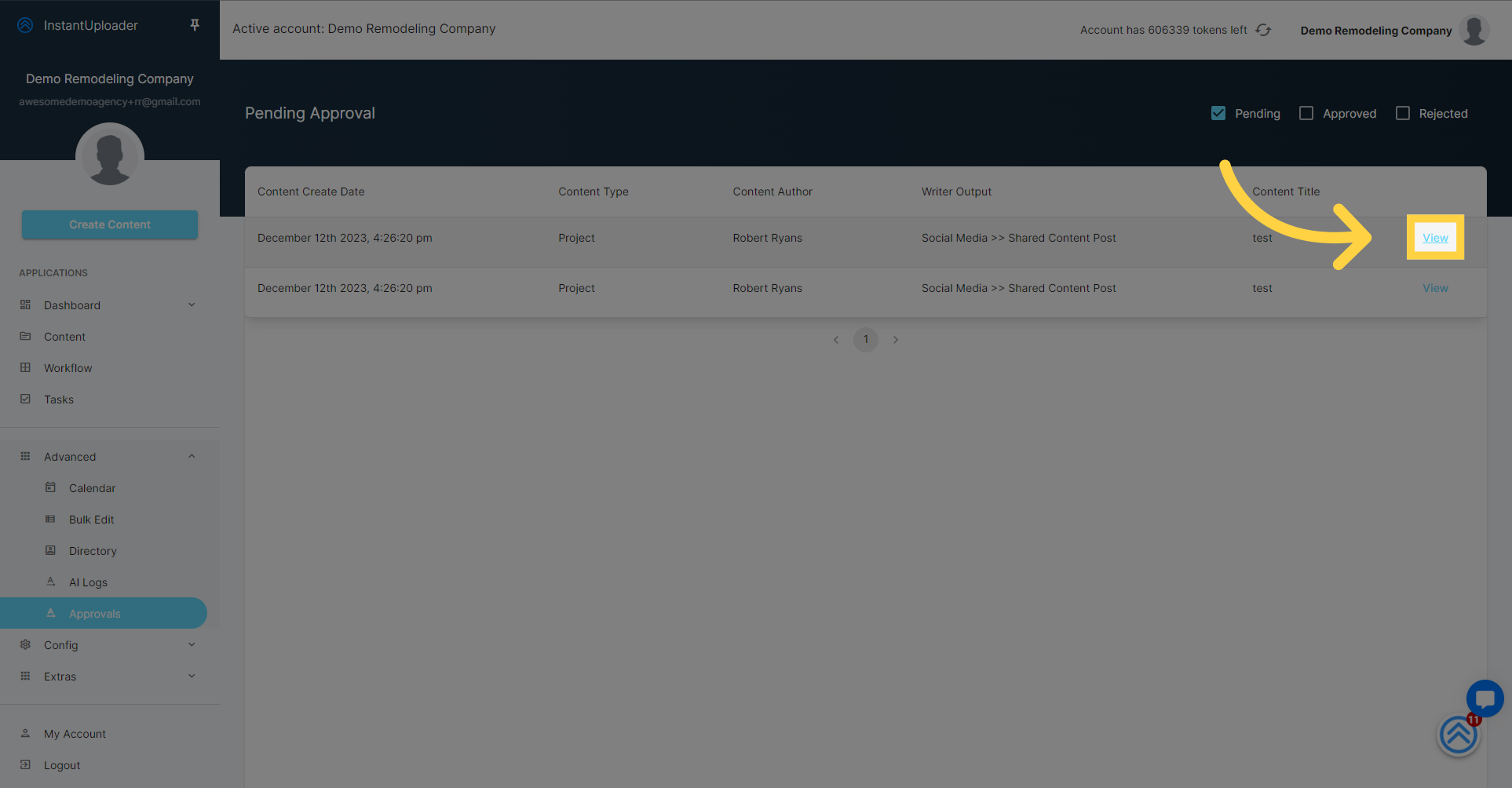This screenshot has width=1512, height=788.
Task: Click the Tasks checkmark icon
Action: point(25,399)
